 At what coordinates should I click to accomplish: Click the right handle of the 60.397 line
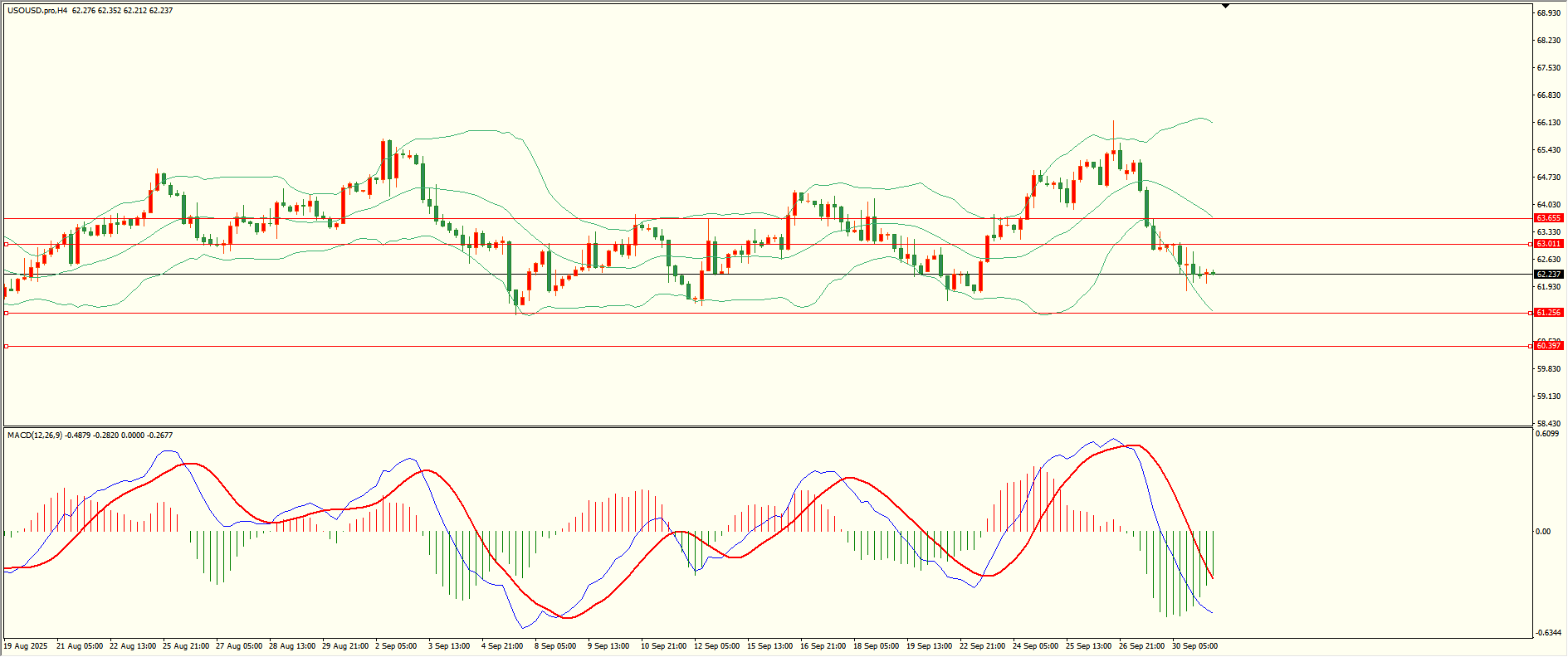click(1530, 346)
